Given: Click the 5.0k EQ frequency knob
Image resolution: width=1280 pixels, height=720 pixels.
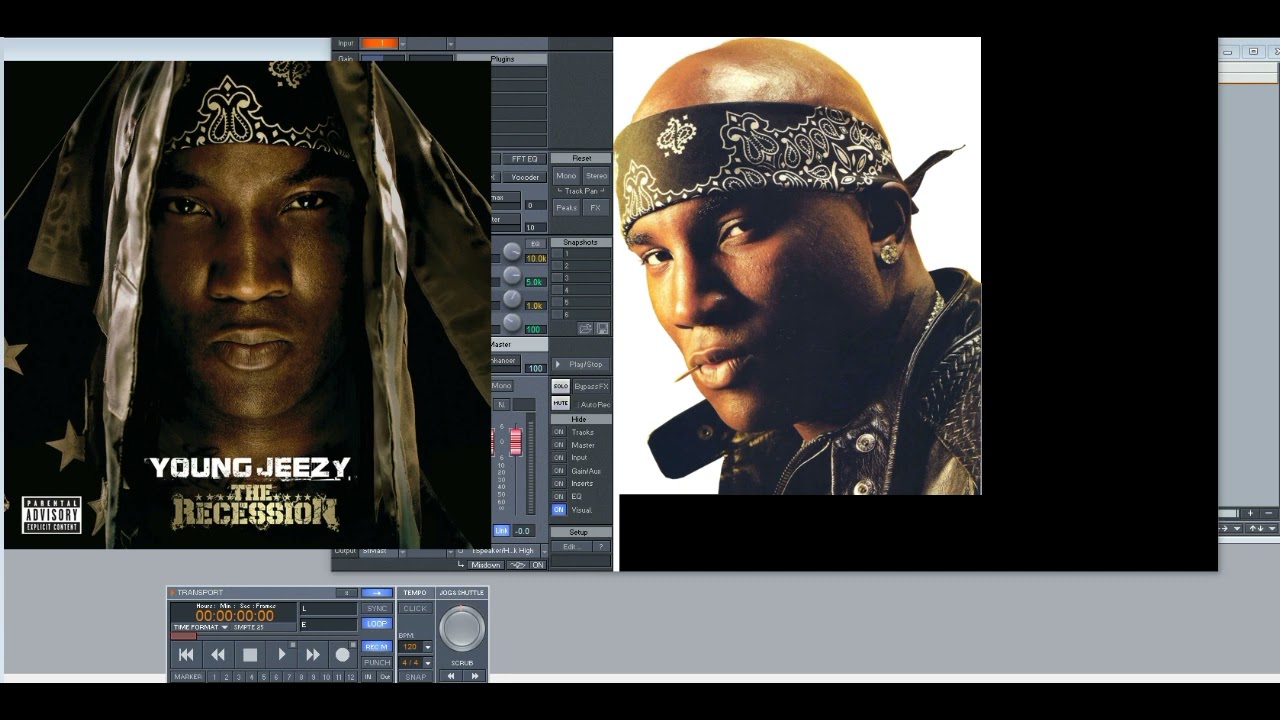Looking at the screenshot, I should click(x=512, y=275).
